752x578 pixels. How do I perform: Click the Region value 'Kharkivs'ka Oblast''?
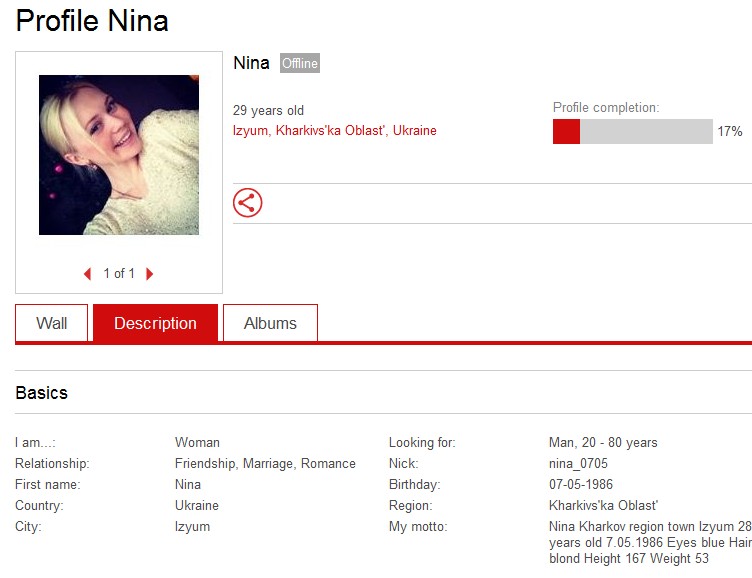click(x=603, y=506)
